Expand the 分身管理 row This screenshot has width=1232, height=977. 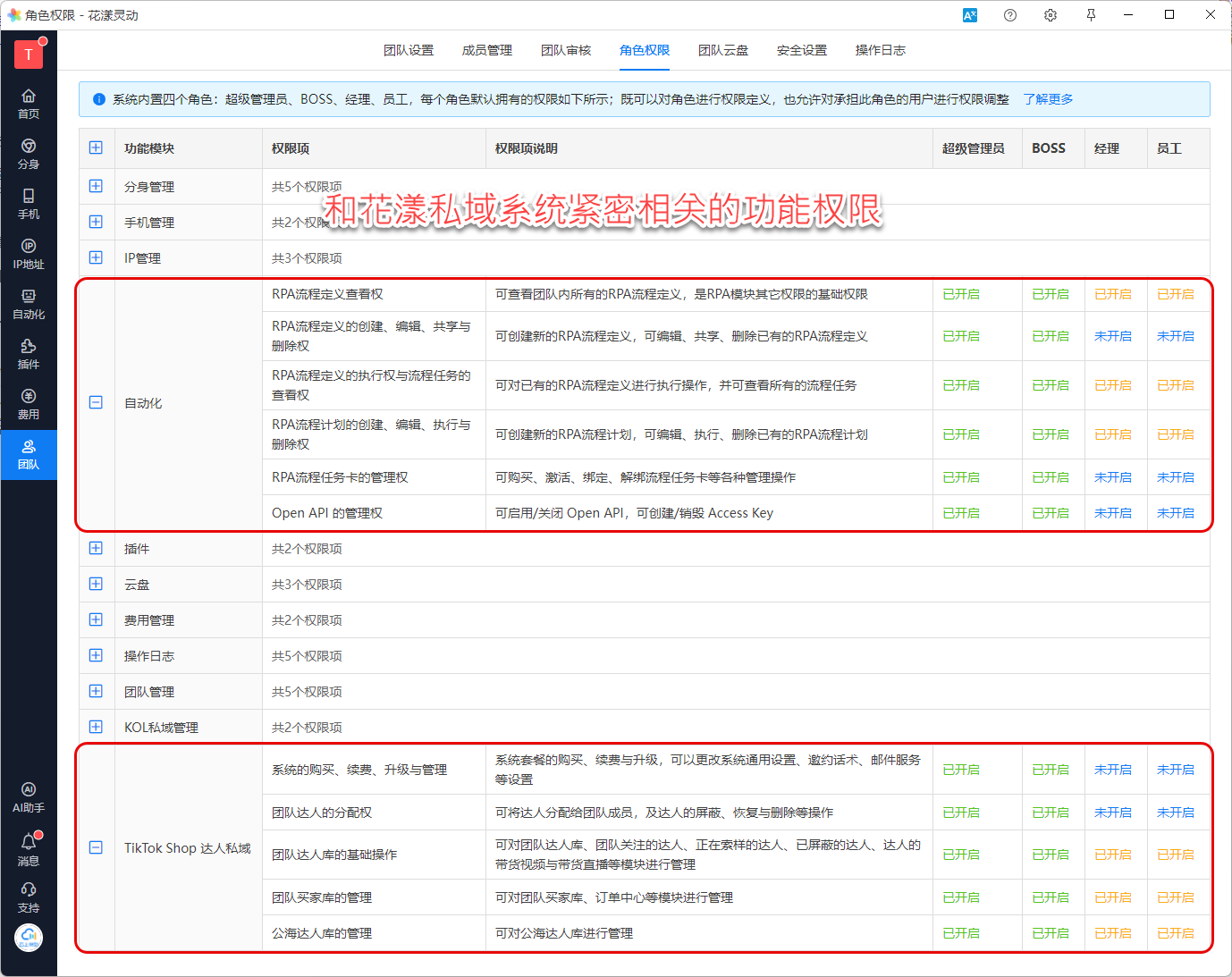(96, 186)
